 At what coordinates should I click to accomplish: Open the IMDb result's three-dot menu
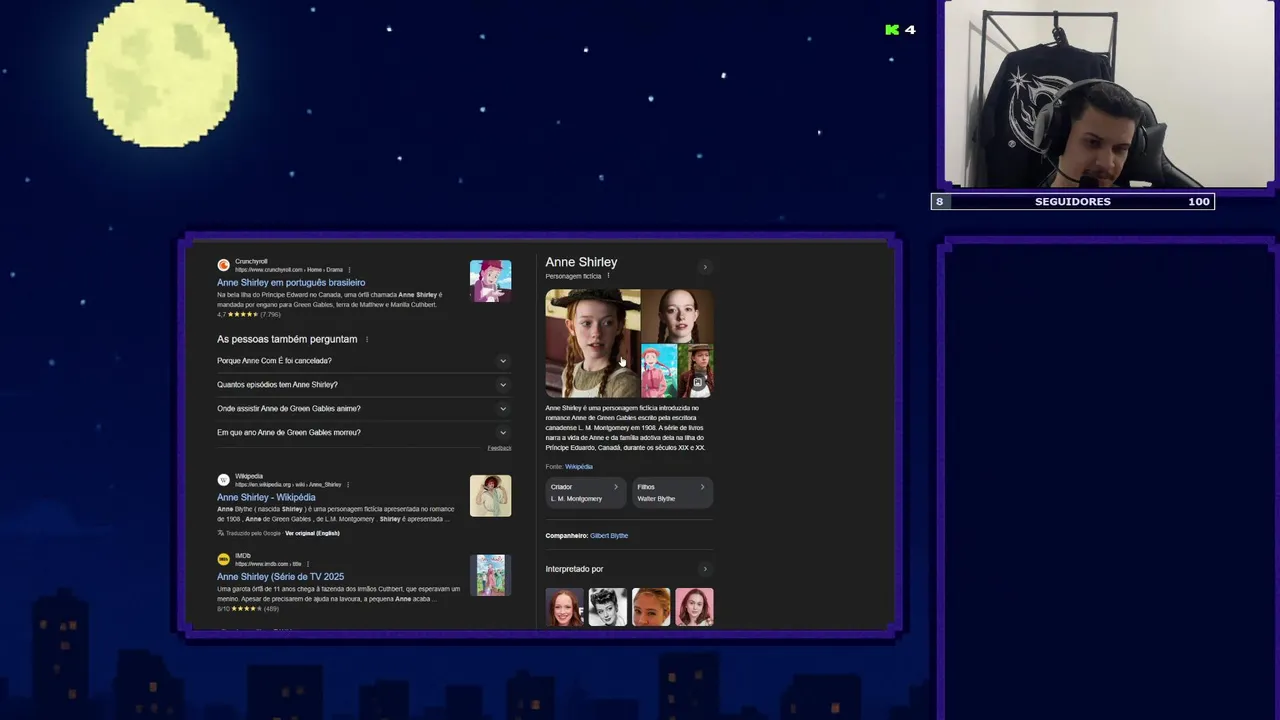(308, 564)
